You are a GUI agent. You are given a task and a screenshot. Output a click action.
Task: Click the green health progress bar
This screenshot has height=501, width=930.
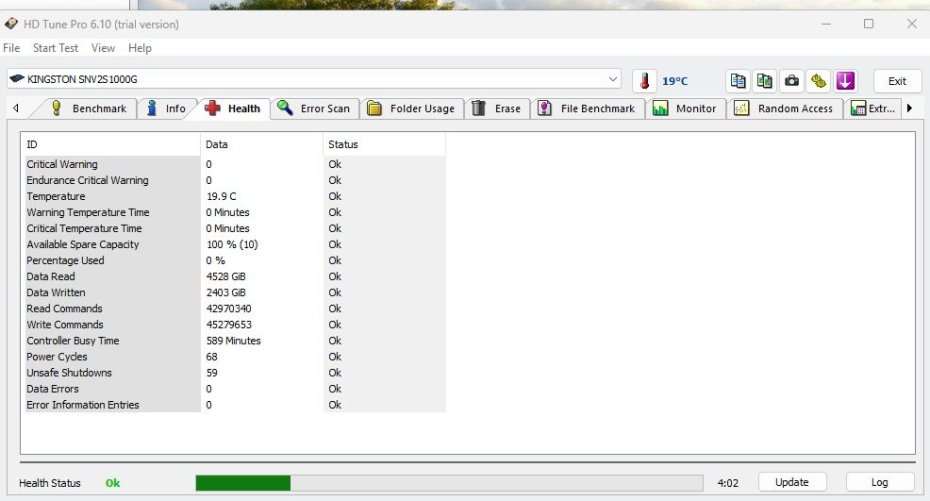click(449, 483)
